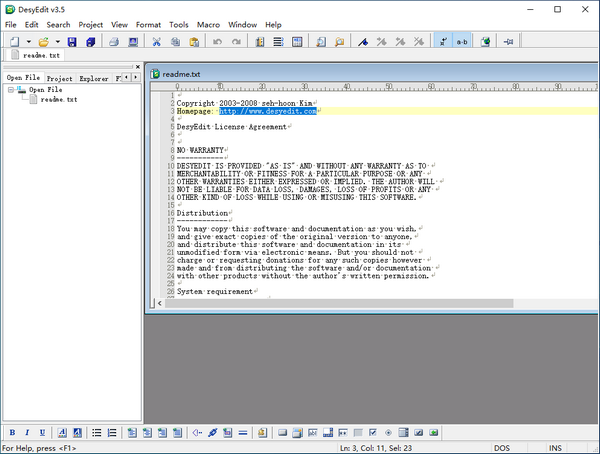Viewport: 600px width, 454px height.
Task: Open the Macro menu
Action: pyautogui.click(x=208, y=23)
